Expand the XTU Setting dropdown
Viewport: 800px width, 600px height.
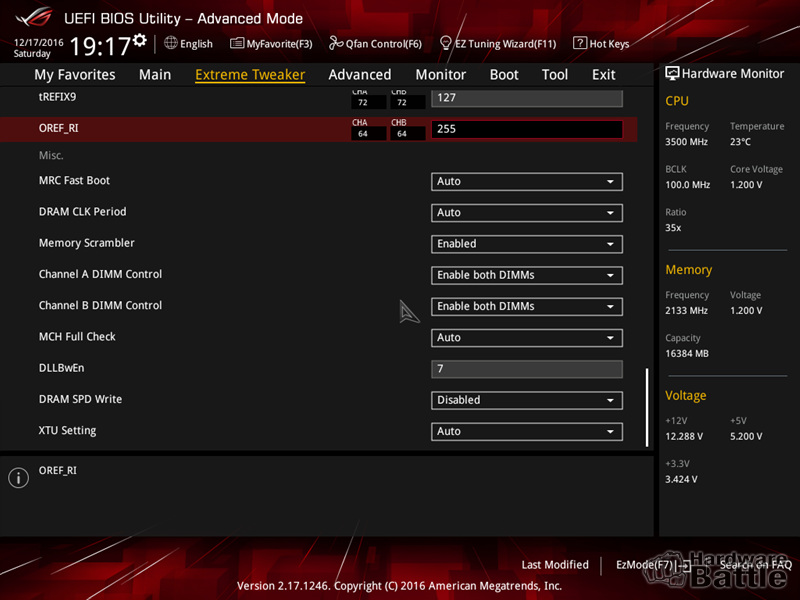click(527, 432)
